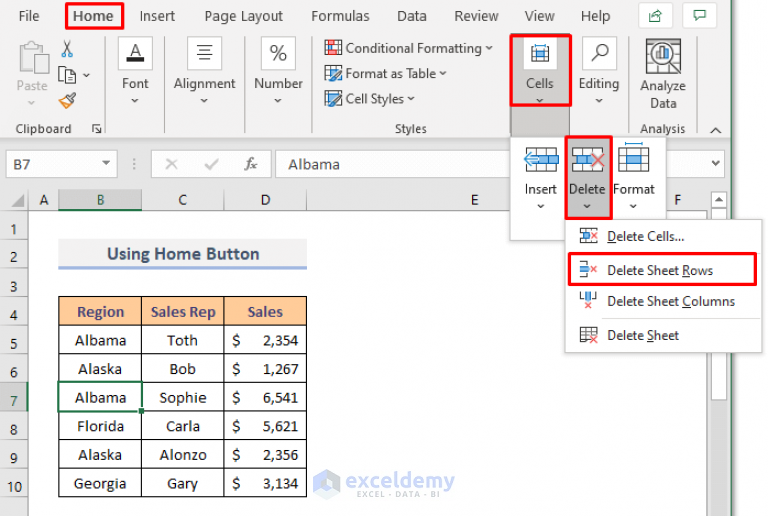Open the Name Box dropdown arrow
This screenshot has width=768, height=516.
[106, 163]
